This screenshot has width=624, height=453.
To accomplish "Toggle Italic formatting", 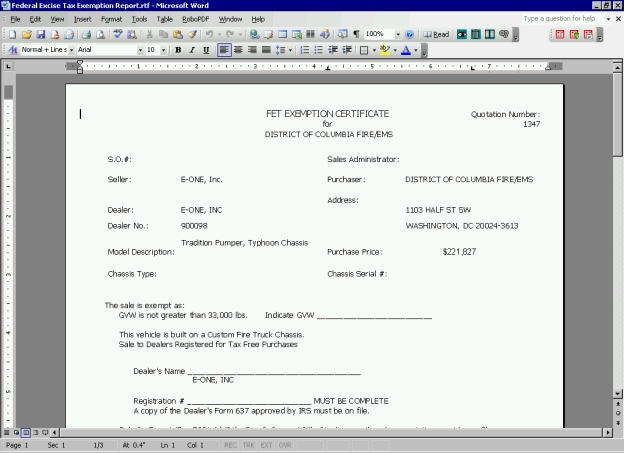I will [x=192, y=50].
